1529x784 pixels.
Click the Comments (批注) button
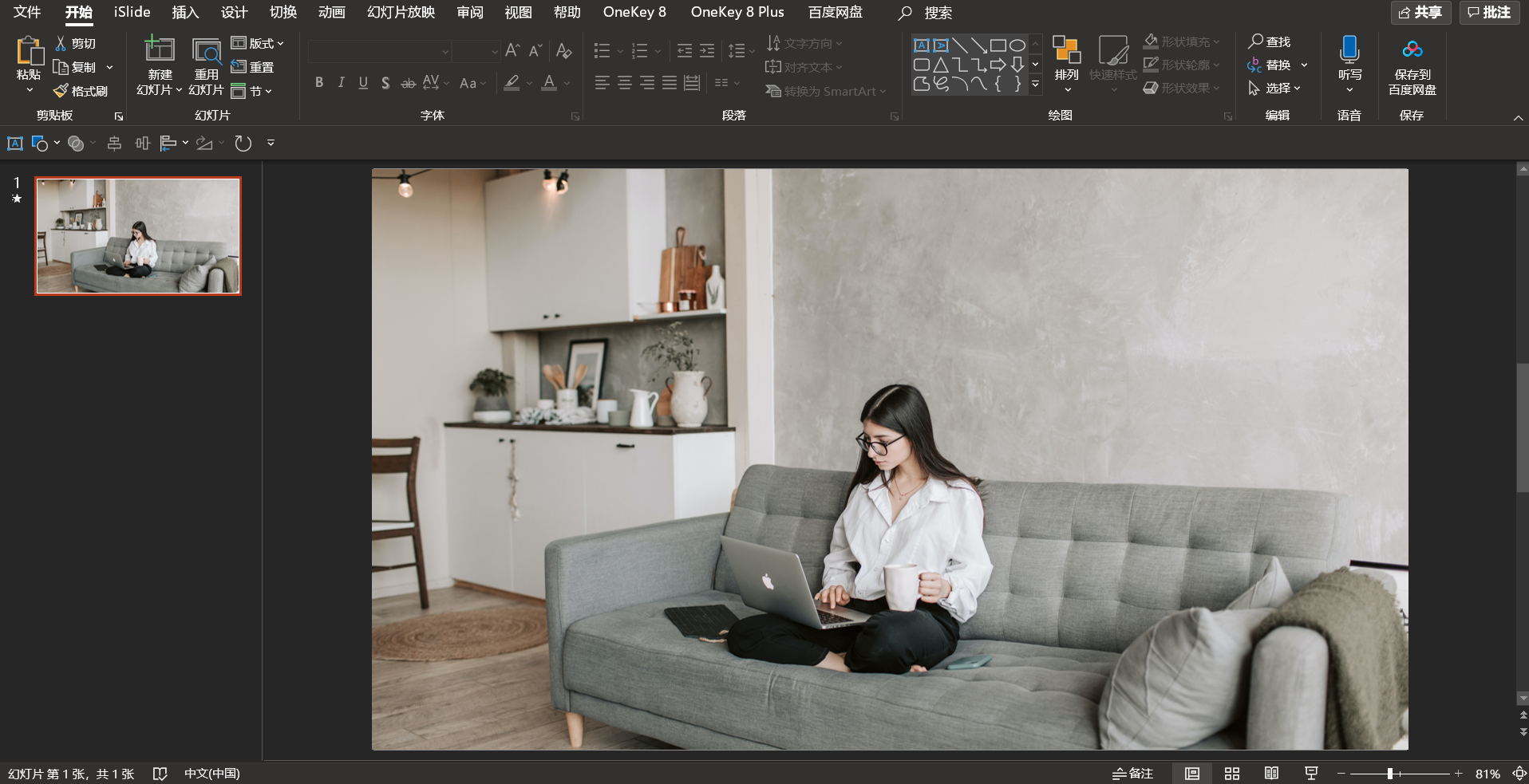click(x=1489, y=12)
